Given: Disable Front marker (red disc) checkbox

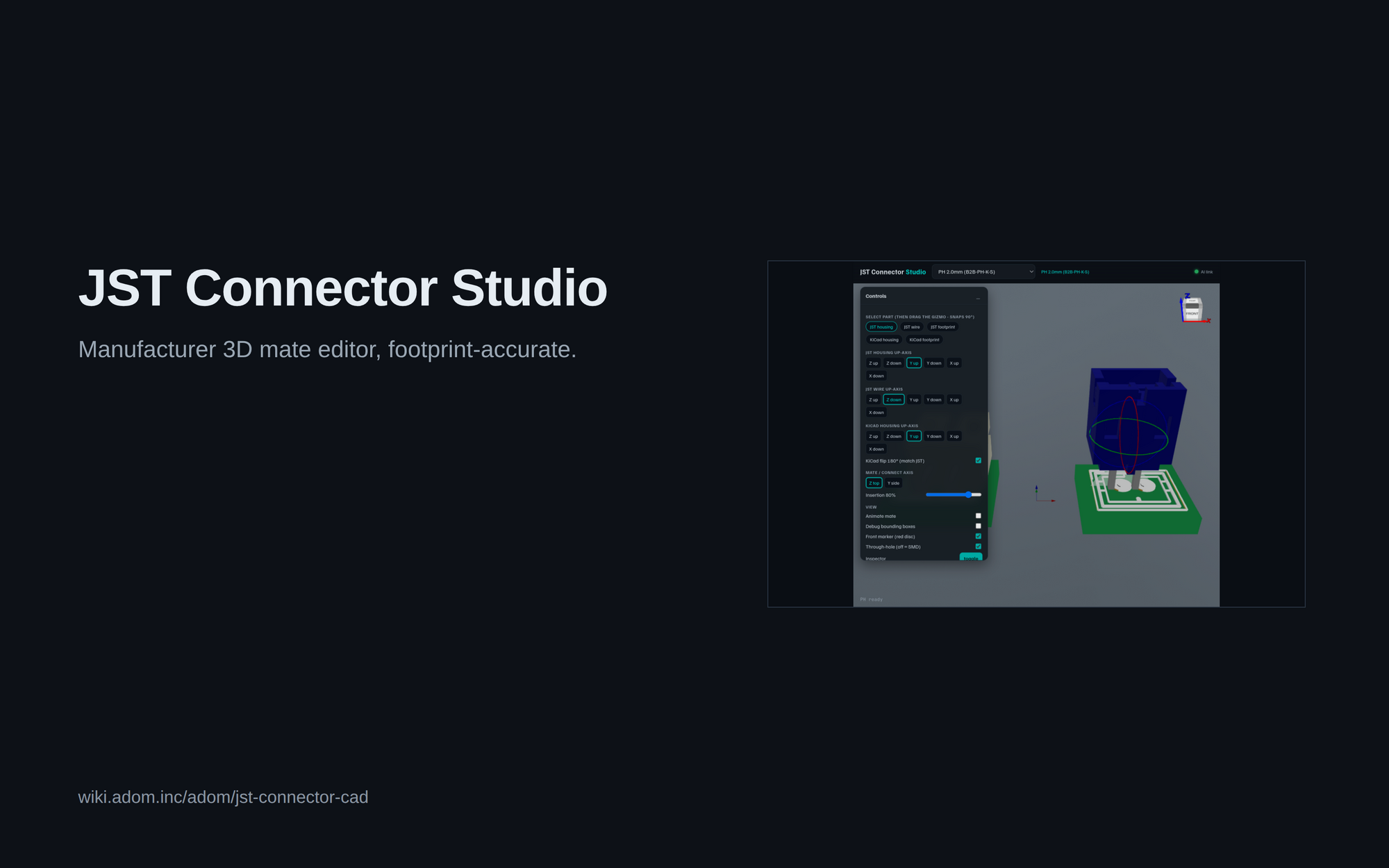Looking at the screenshot, I should click(978, 536).
